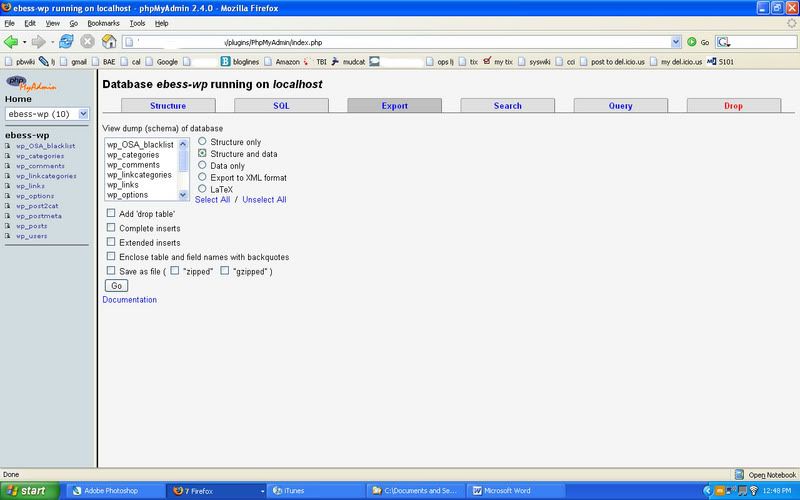
Task: Click the Stop loading icon
Action: tap(87, 42)
